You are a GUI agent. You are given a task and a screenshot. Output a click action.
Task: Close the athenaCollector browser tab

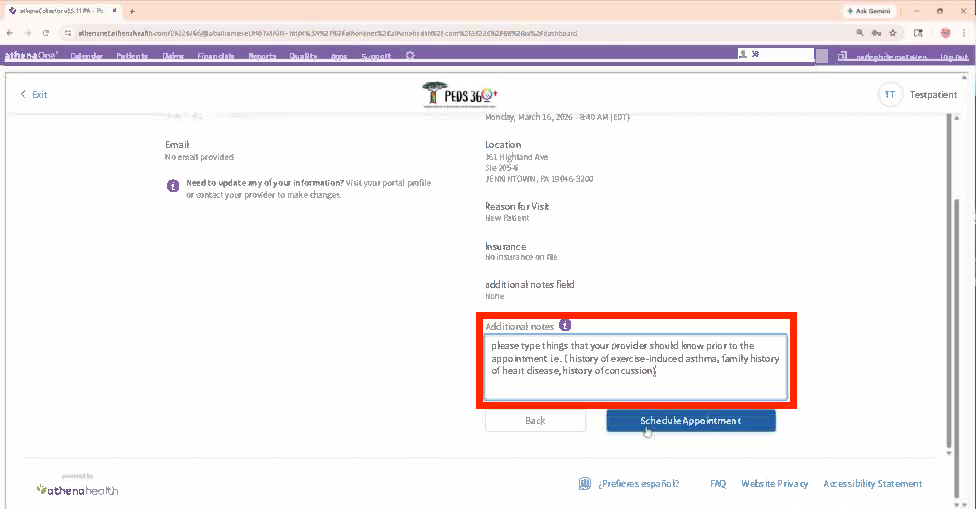click(x=115, y=11)
